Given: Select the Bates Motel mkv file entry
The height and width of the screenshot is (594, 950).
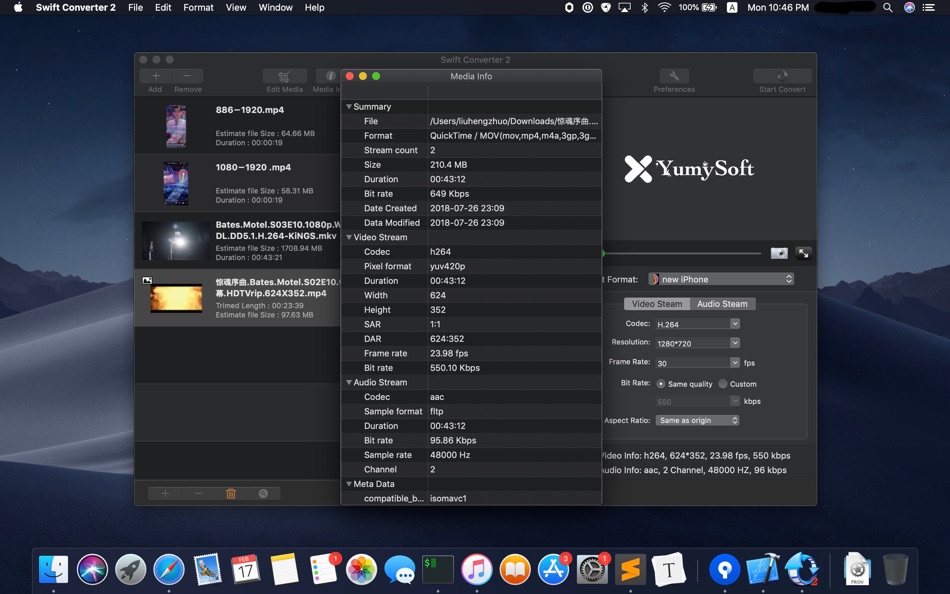Looking at the screenshot, I should [237, 240].
